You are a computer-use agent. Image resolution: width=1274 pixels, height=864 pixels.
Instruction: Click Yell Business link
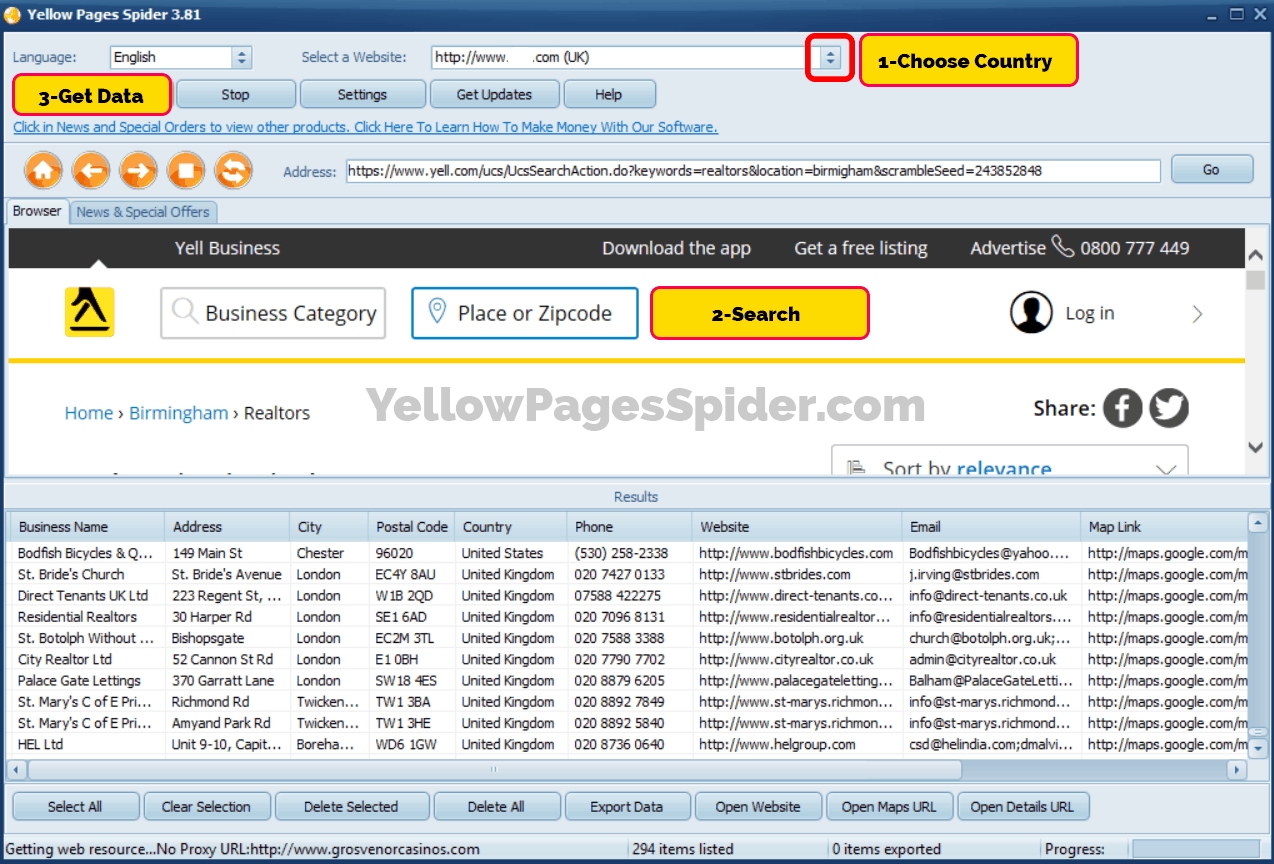point(227,248)
